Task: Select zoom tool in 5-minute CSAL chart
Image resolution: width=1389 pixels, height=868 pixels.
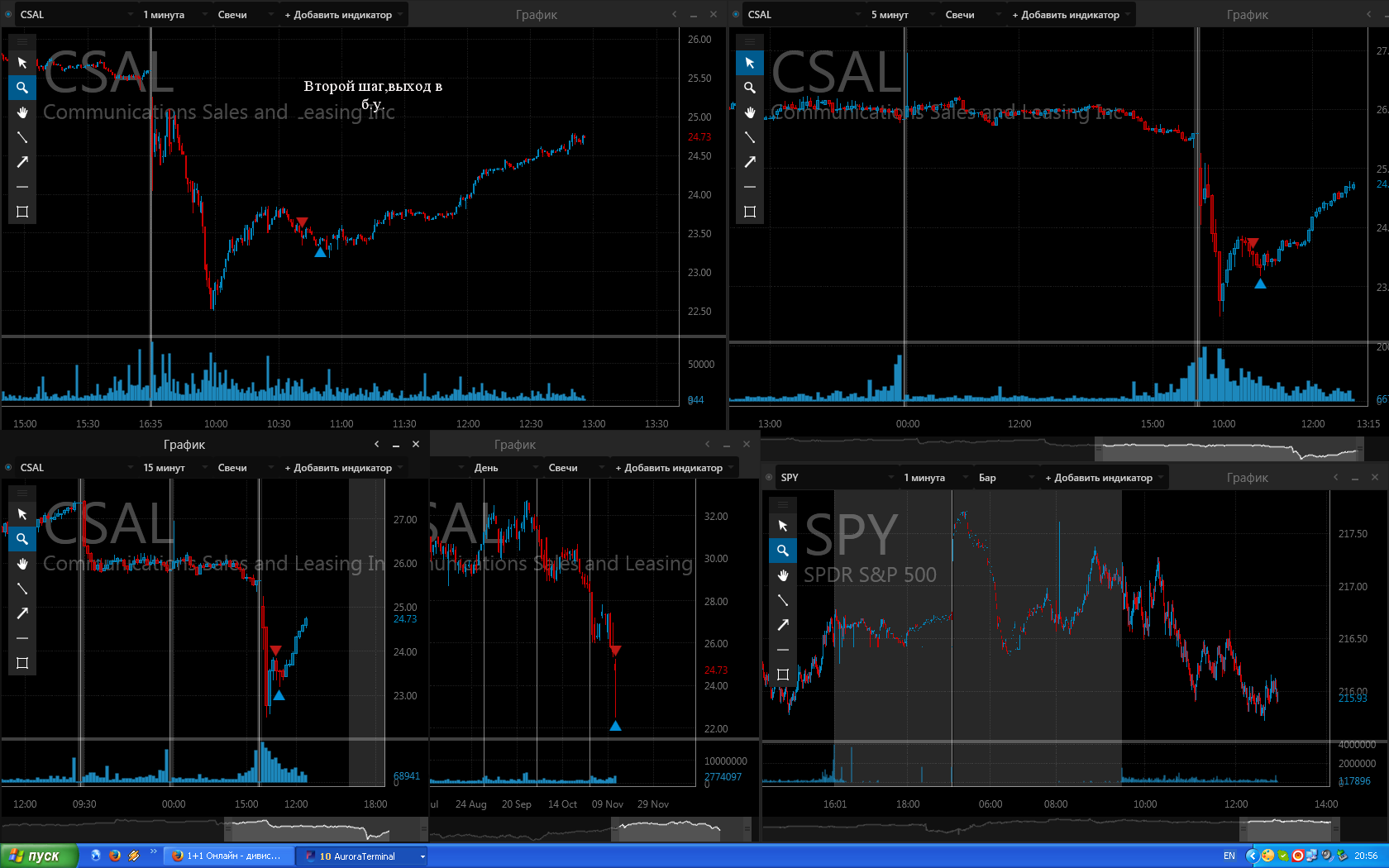Action: [x=750, y=88]
